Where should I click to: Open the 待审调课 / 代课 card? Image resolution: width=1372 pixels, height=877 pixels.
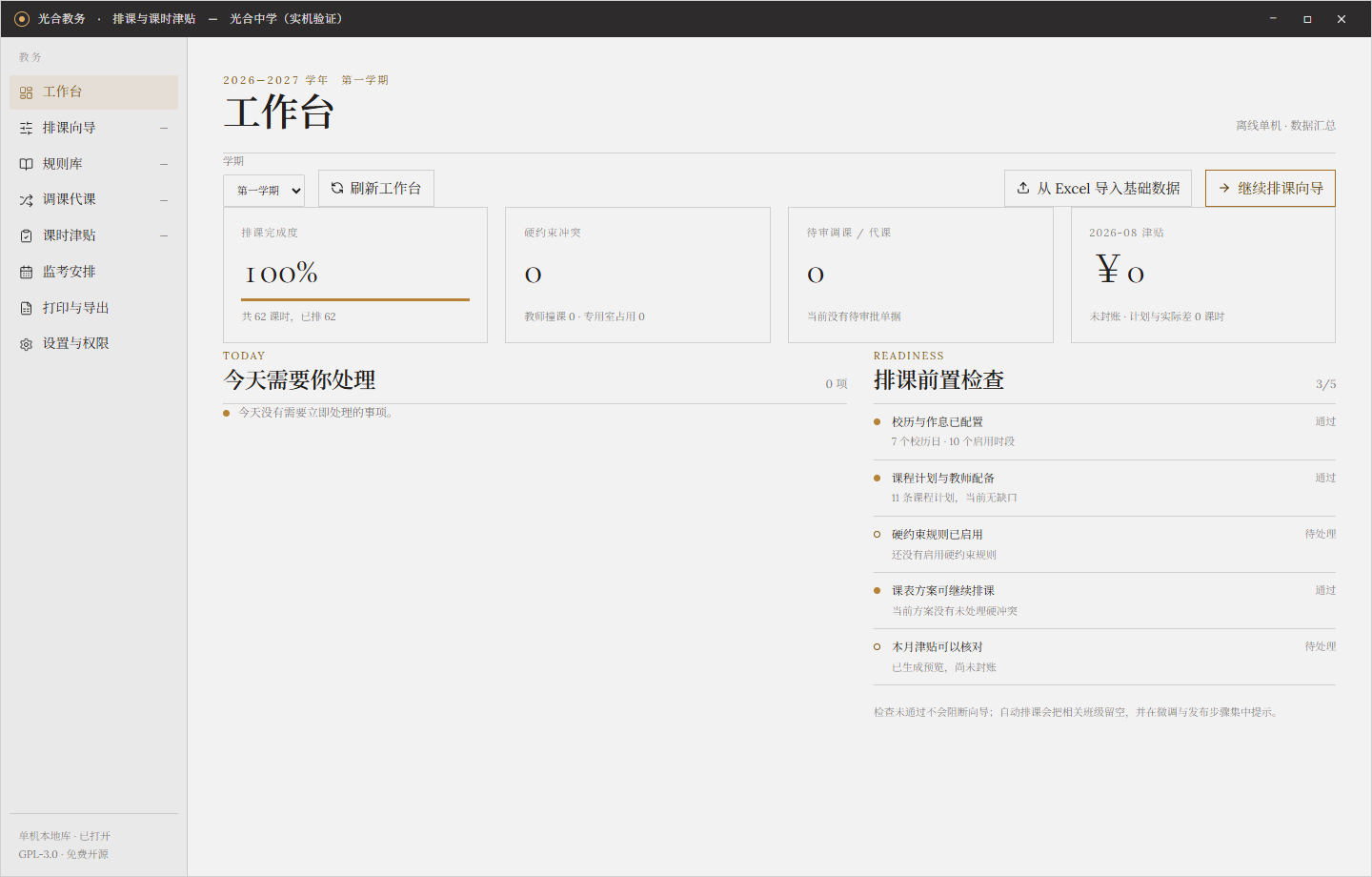click(920, 275)
